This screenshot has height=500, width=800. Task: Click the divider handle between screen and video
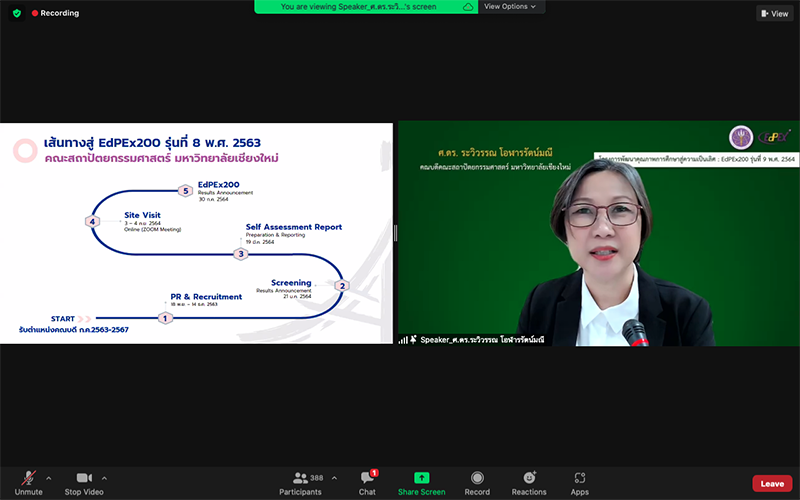tap(395, 233)
